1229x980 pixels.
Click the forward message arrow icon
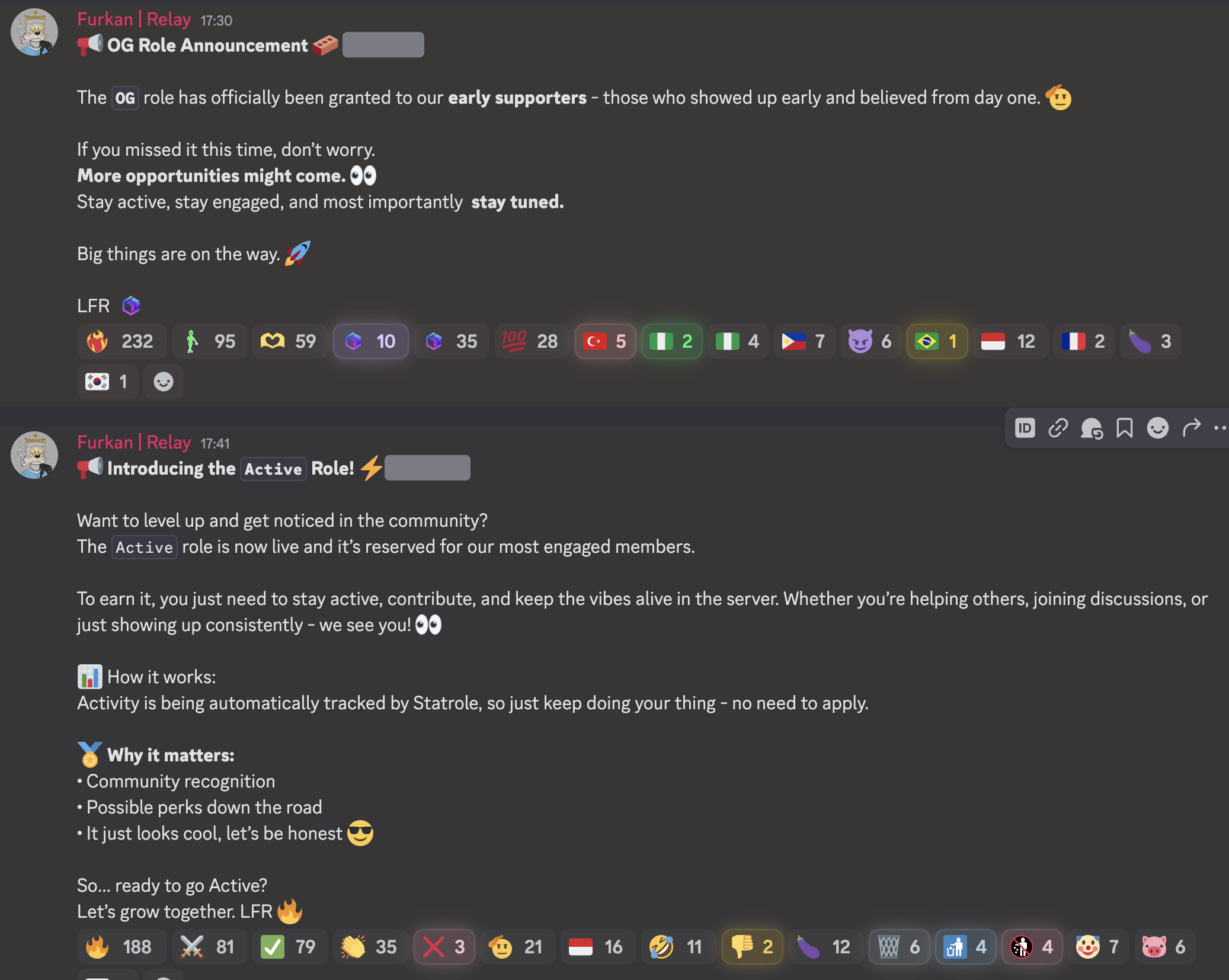(1191, 428)
